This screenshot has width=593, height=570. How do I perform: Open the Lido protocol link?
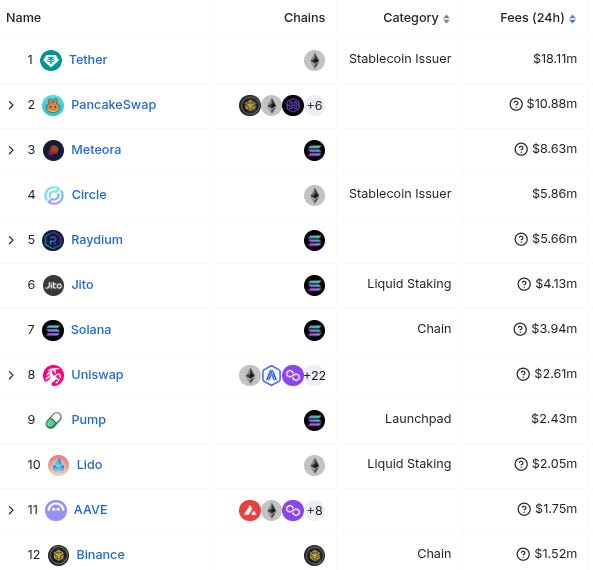89,464
